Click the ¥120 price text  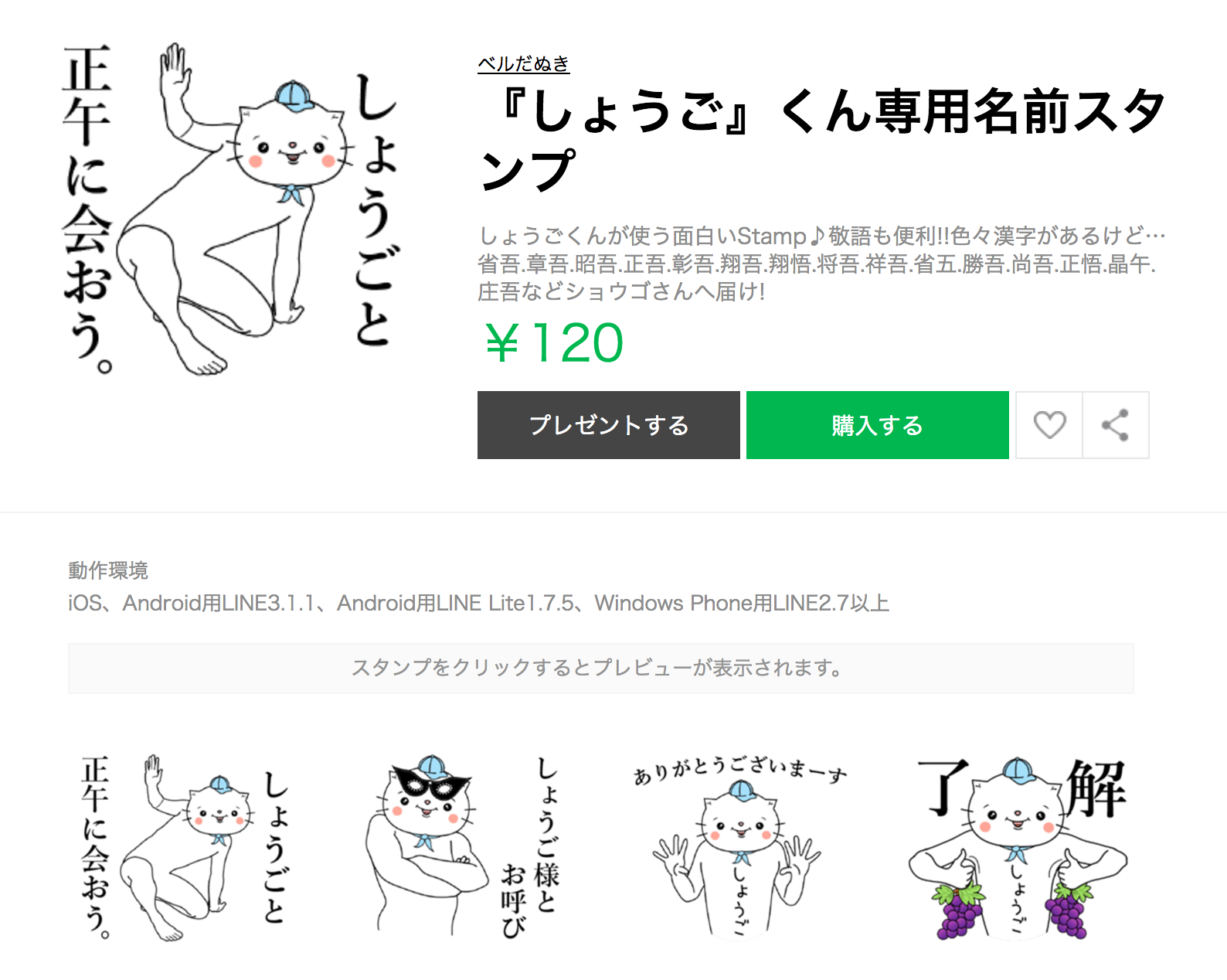[553, 343]
